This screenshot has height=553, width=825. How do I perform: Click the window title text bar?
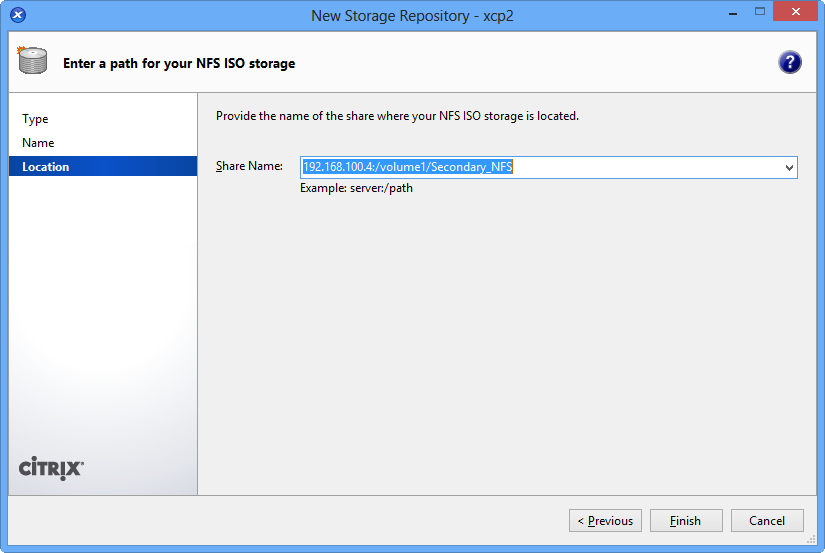coord(411,15)
